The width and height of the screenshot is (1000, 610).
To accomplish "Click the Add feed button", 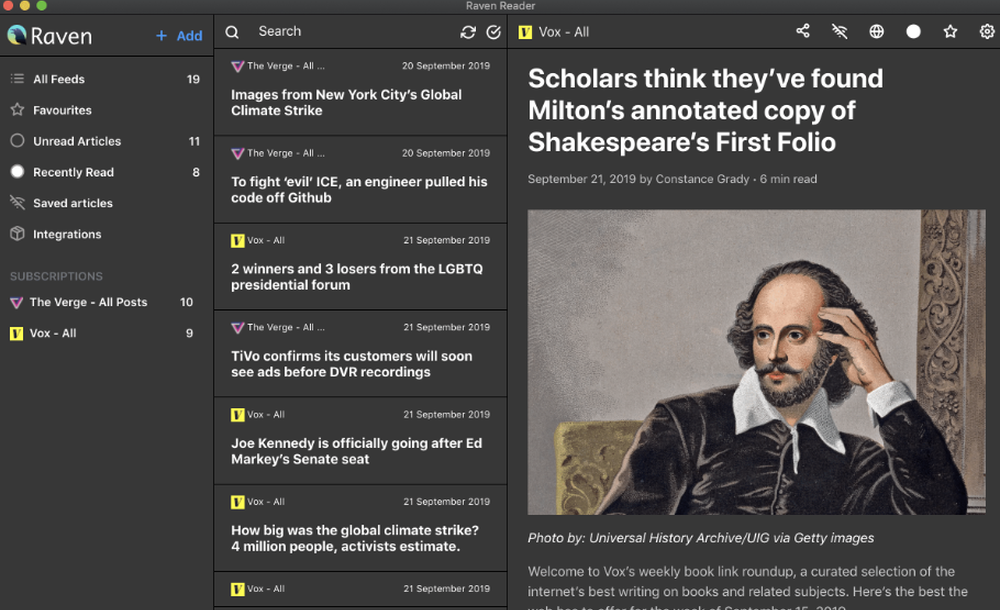I will 179,36.
